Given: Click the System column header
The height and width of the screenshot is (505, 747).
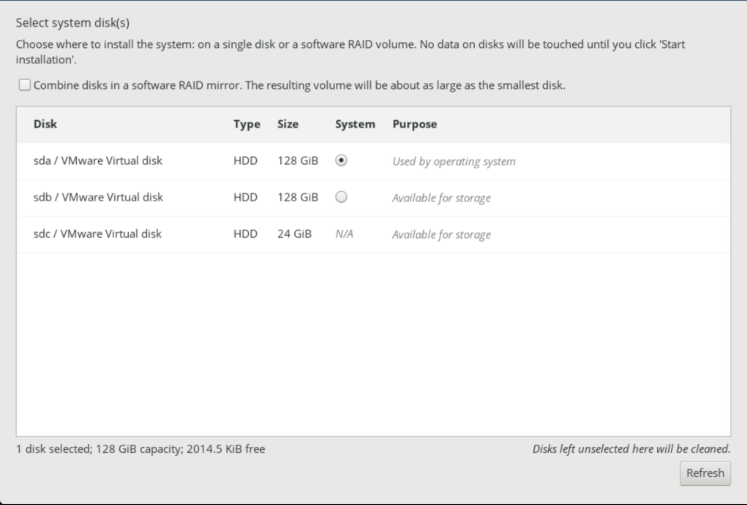Looking at the screenshot, I should click(355, 124).
